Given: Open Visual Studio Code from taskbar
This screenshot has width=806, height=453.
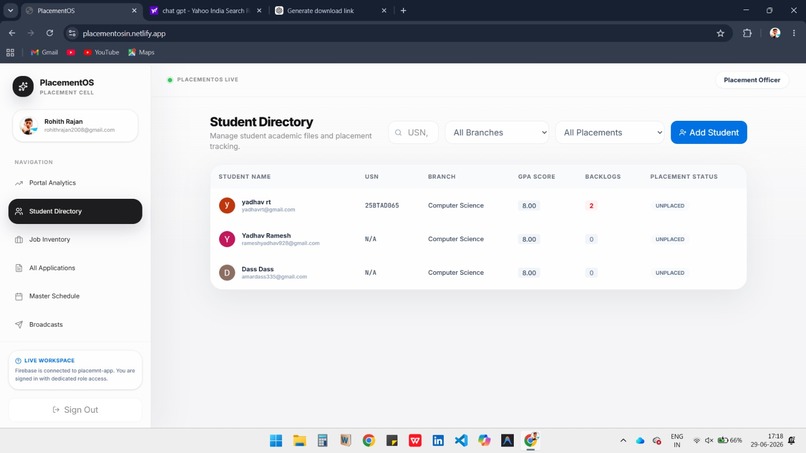Looking at the screenshot, I should coord(461,441).
